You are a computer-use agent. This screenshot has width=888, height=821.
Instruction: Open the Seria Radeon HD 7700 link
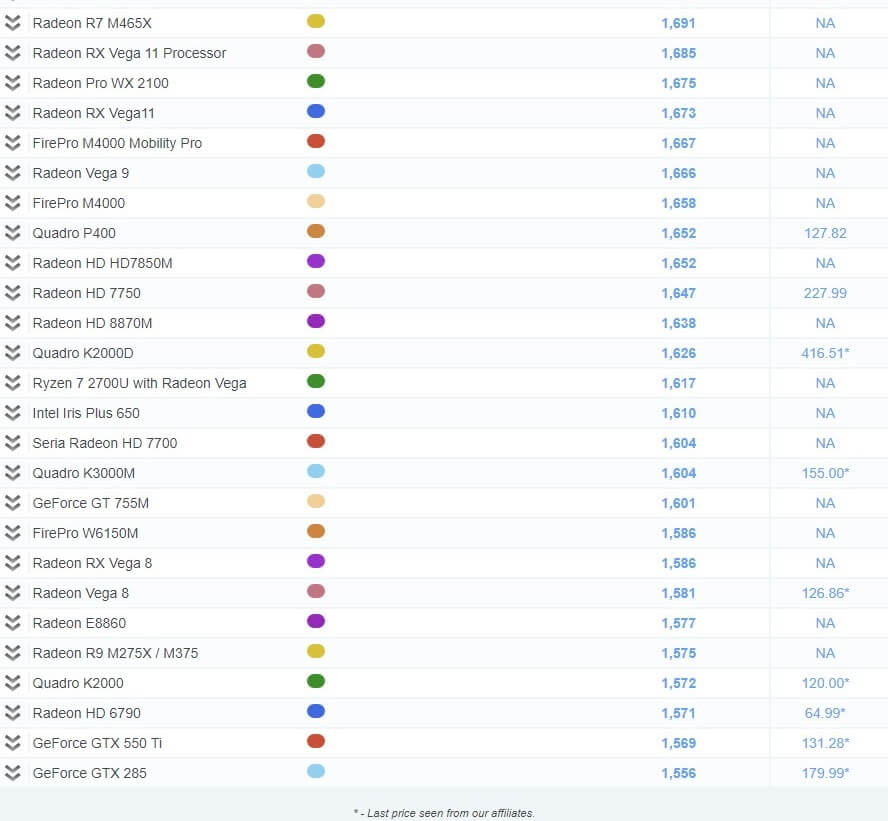[x=105, y=443]
